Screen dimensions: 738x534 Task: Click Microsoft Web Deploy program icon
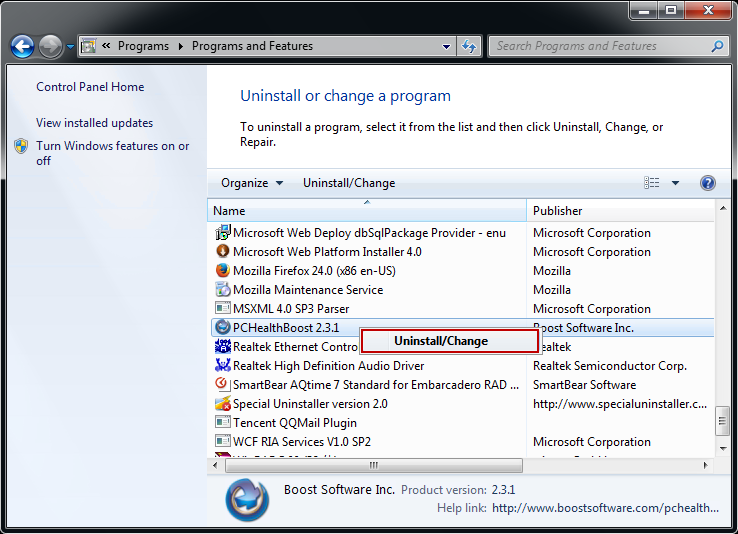[223, 232]
